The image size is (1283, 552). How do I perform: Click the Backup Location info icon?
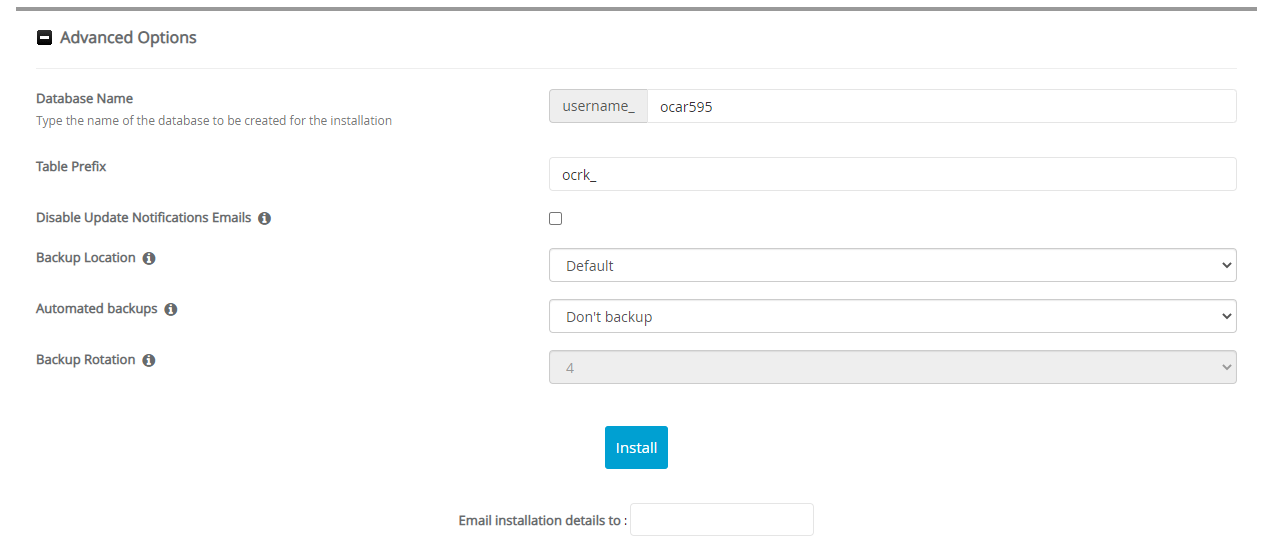click(x=149, y=258)
